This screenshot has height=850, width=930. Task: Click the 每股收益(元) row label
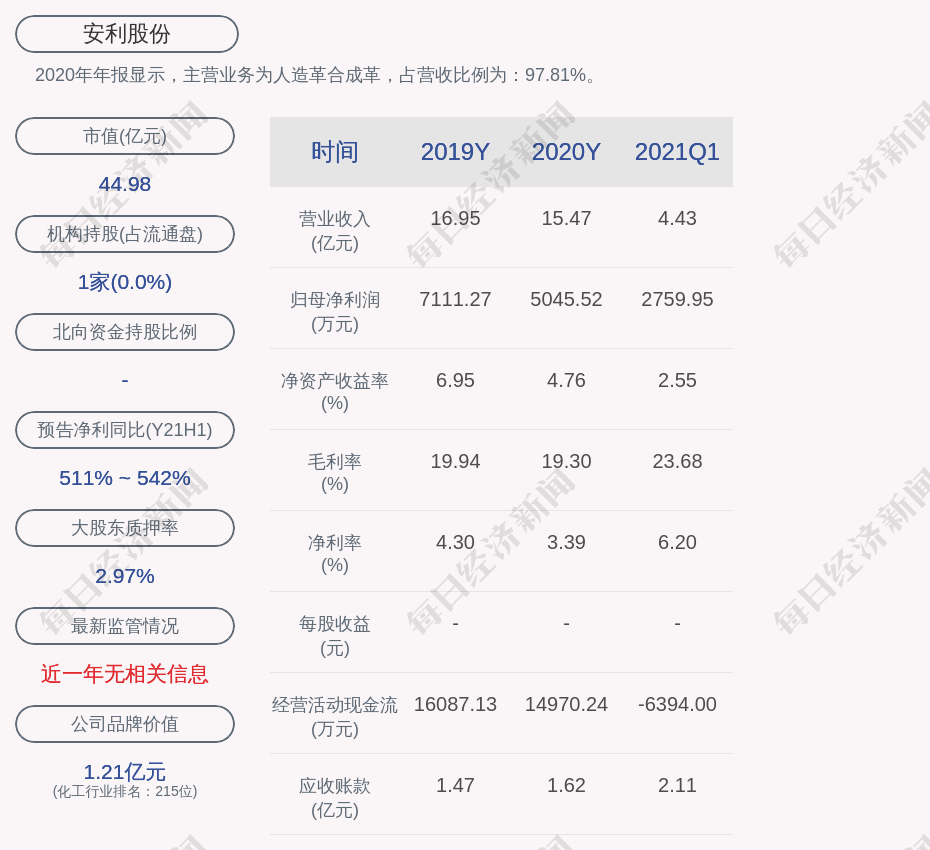(335, 636)
